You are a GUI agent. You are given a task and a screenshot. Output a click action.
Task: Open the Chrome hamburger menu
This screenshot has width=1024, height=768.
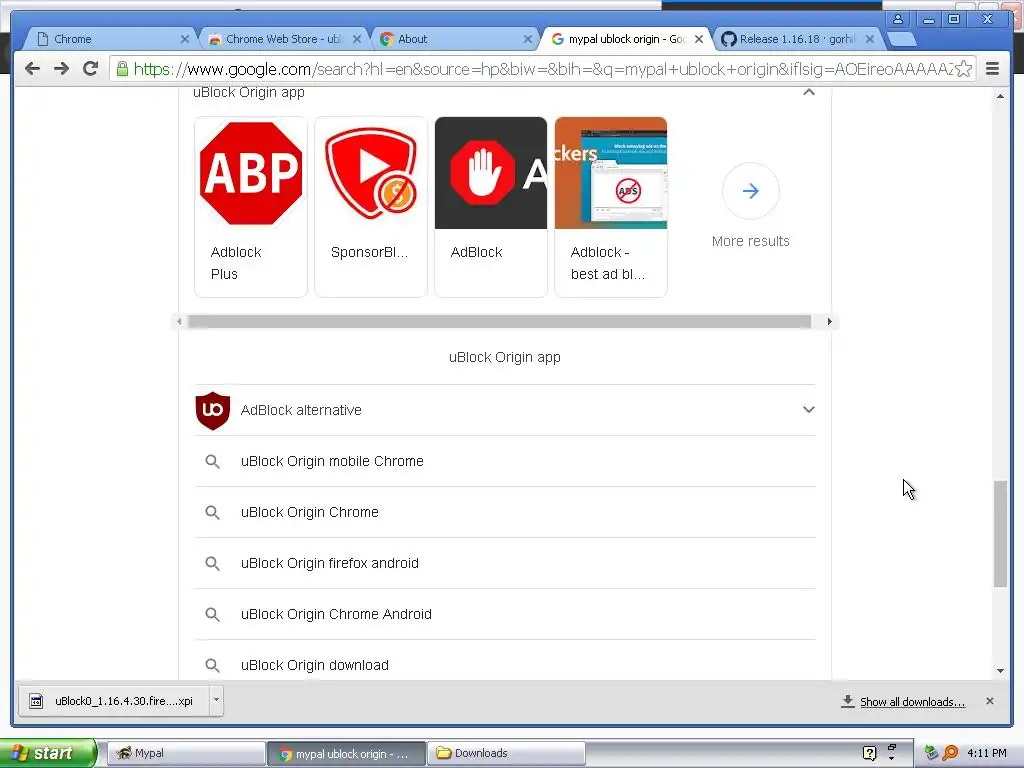click(992, 69)
